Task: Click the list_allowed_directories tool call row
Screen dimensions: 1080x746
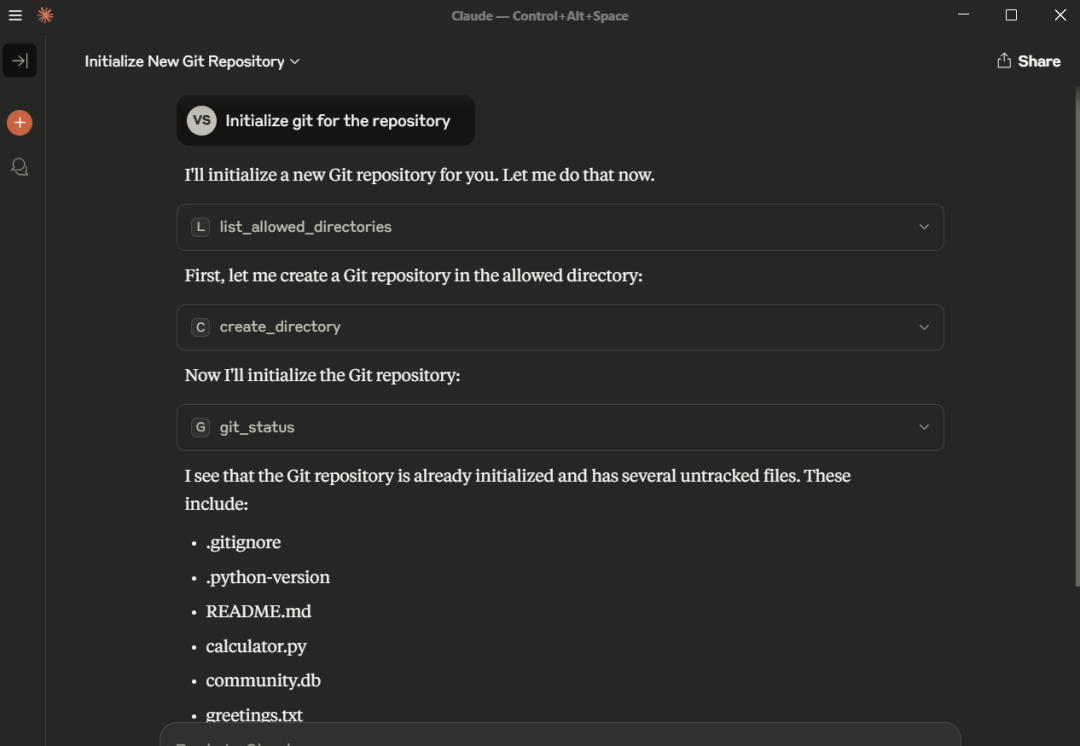Action: click(x=560, y=227)
